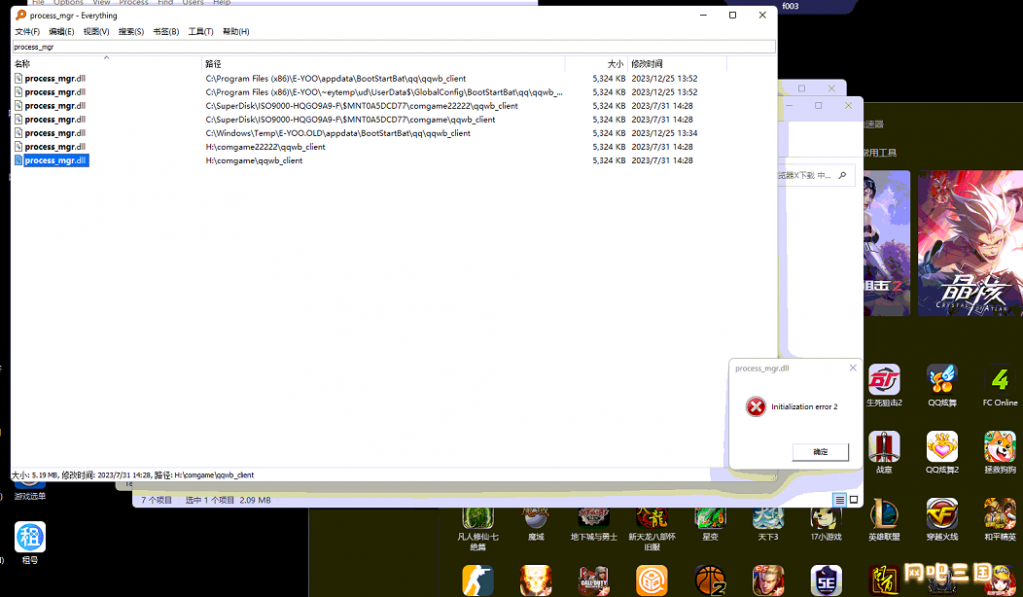Open the 文件(F) menu in Everything
Viewport: 1023px width, 597px height.
(x=27, y=31)
